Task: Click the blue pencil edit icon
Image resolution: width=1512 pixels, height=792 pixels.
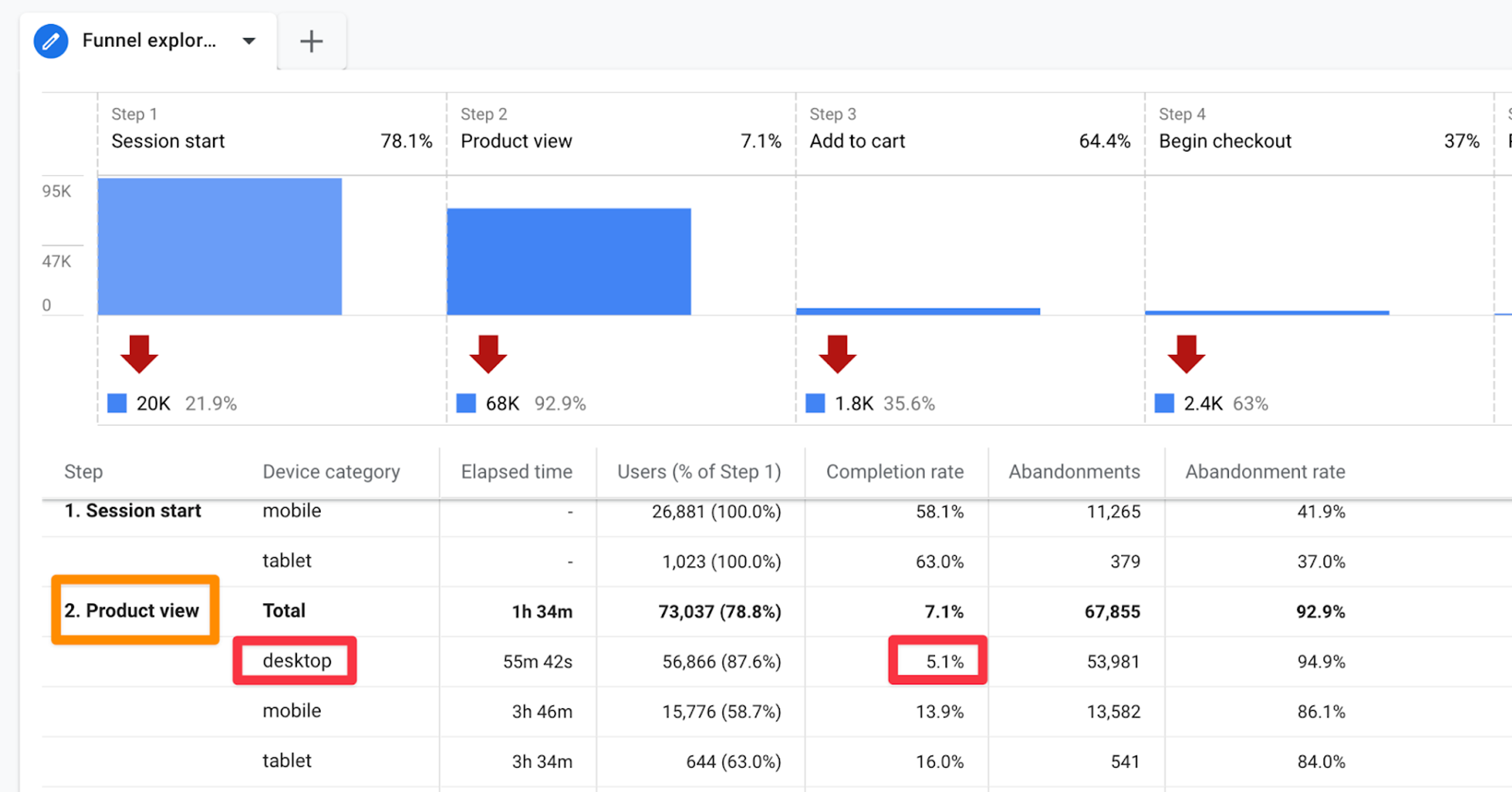Action: coord(51,41)
